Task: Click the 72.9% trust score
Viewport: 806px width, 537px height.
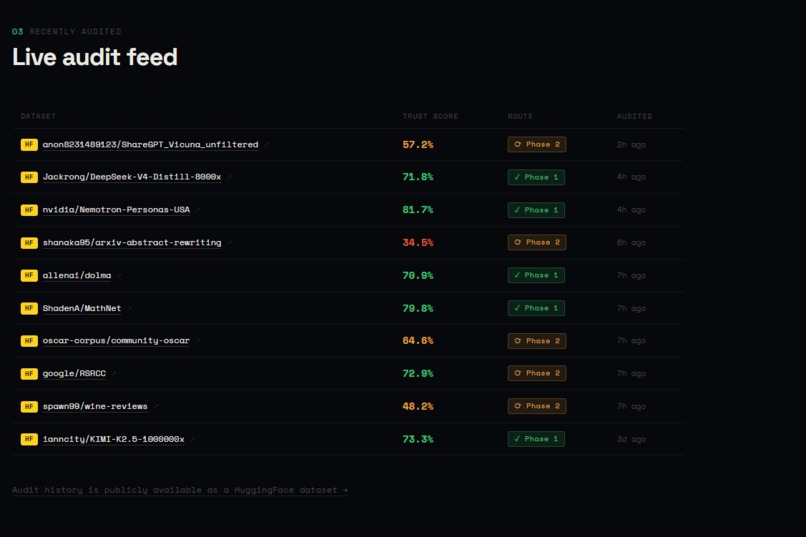Action: coord(418,374)
